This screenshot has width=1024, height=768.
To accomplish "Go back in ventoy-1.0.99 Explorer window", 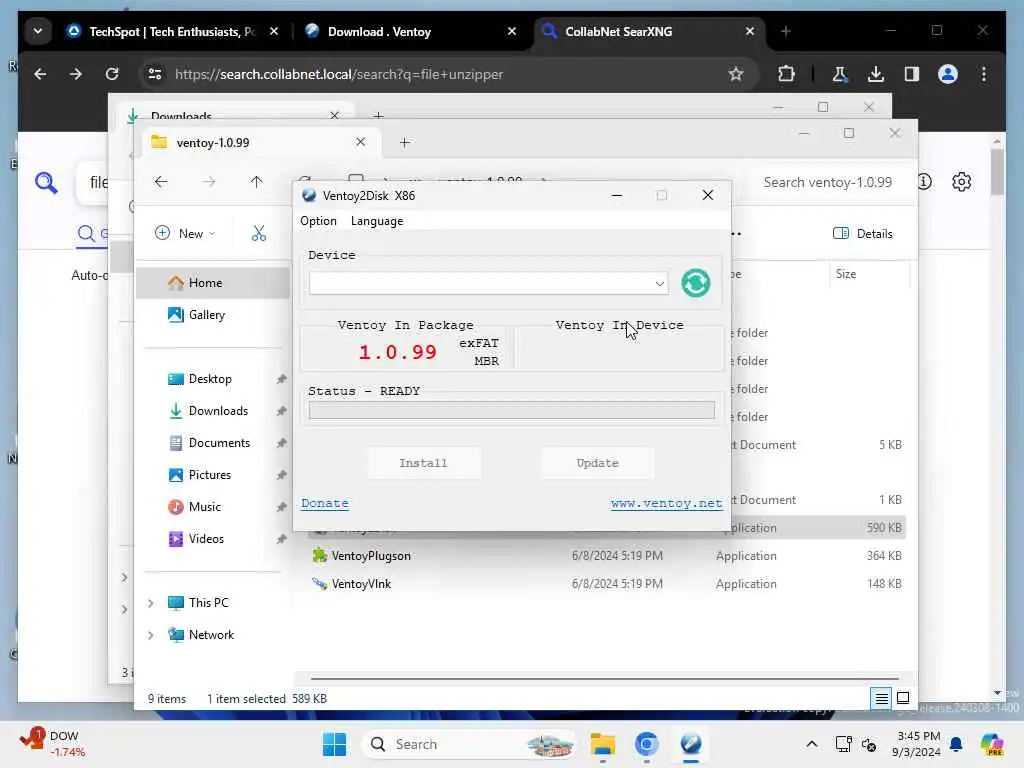I will tap(161, 182).
